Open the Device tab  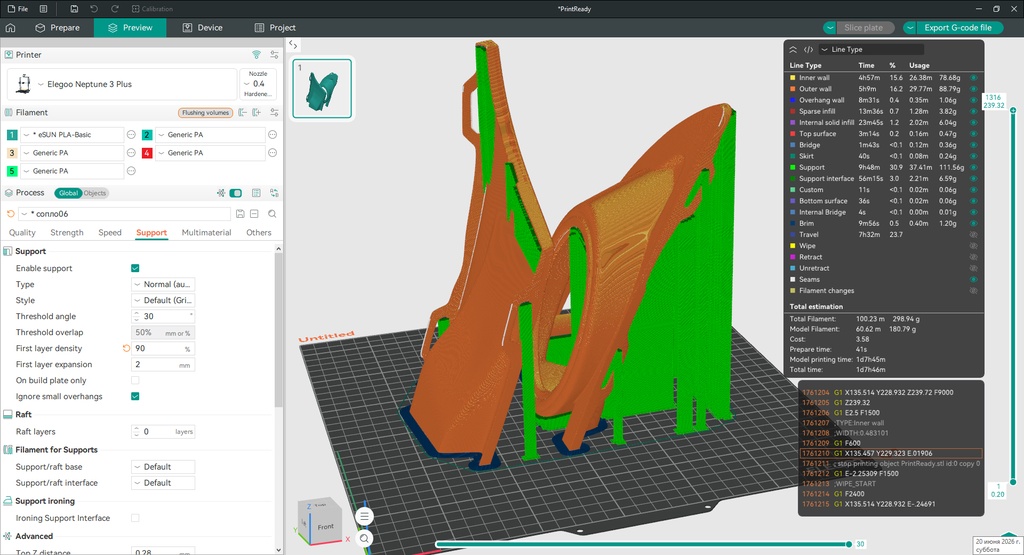202,27
